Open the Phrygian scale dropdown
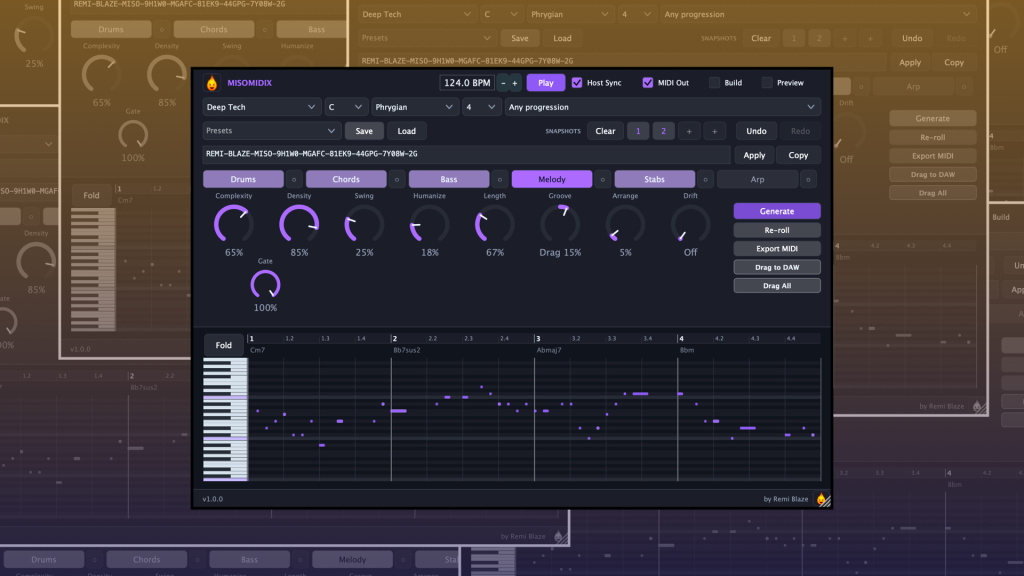Screen dimensions: 1024x576 point(414,107)
